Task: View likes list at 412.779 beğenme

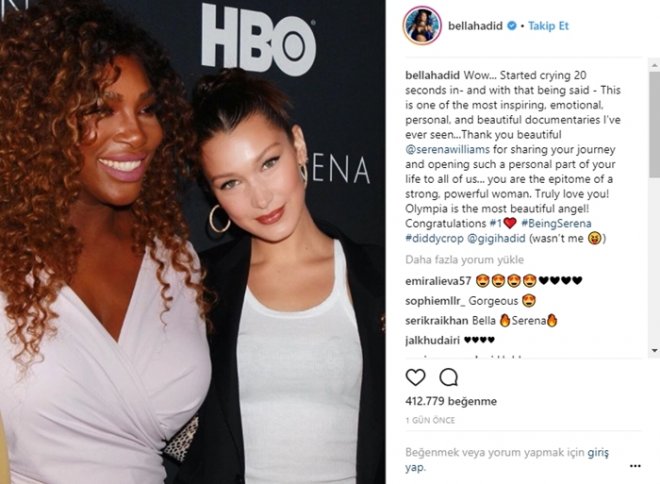Action: [x=451, y=401]
